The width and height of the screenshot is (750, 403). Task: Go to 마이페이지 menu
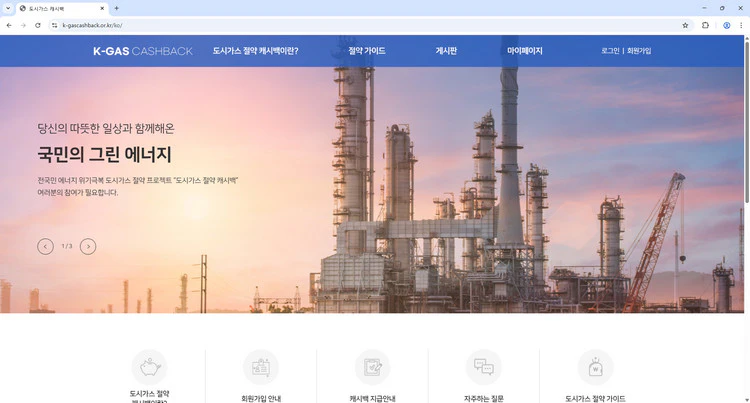tap(524, 51)
